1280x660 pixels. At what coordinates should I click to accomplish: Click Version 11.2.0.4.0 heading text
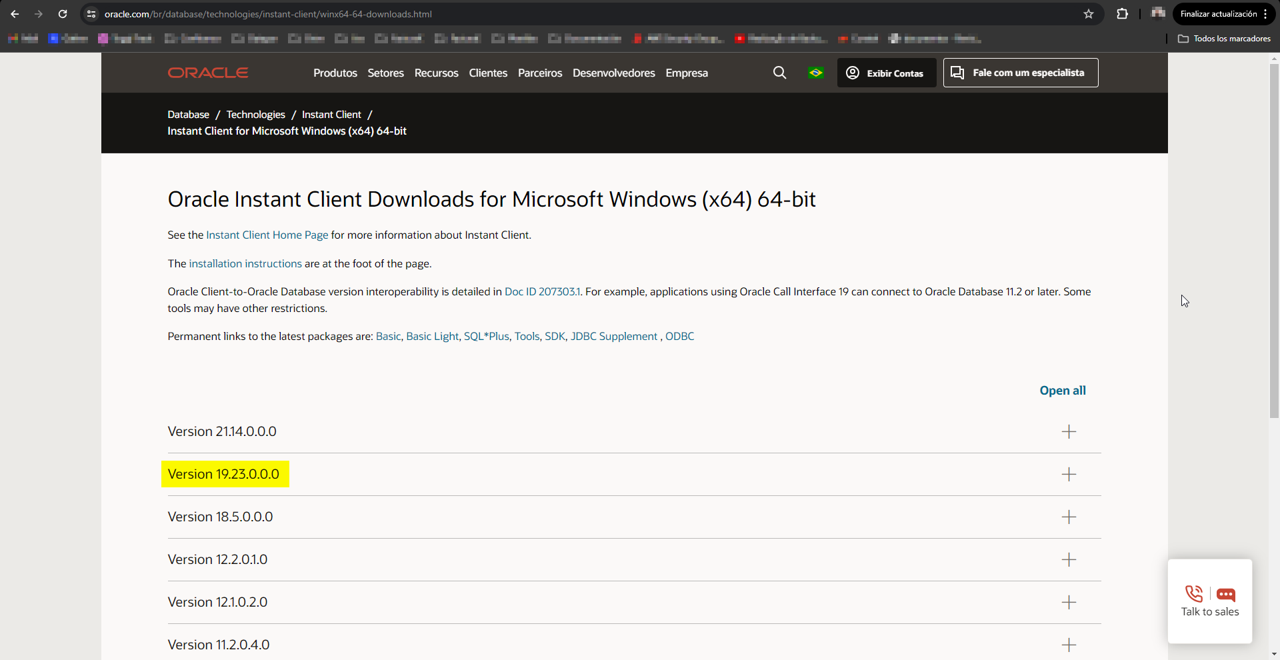(x=218, y=645)
